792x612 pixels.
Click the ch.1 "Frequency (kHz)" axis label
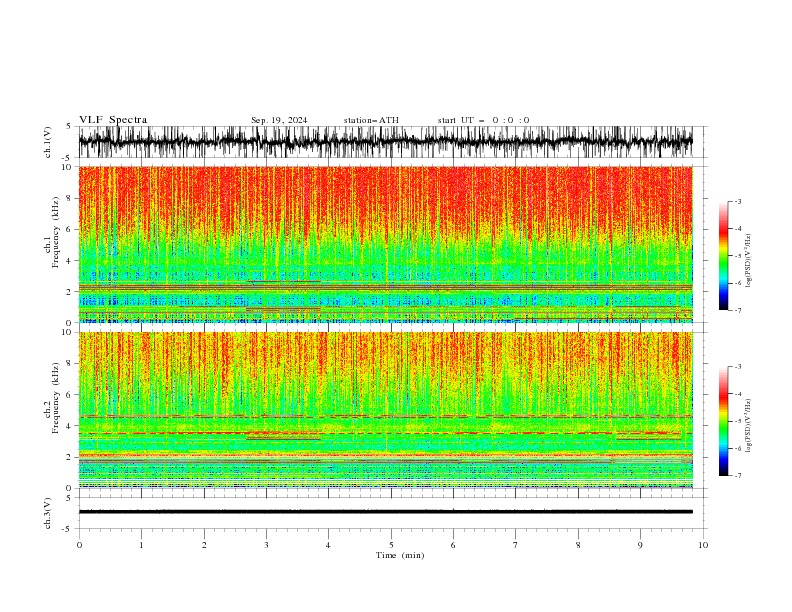56,233
